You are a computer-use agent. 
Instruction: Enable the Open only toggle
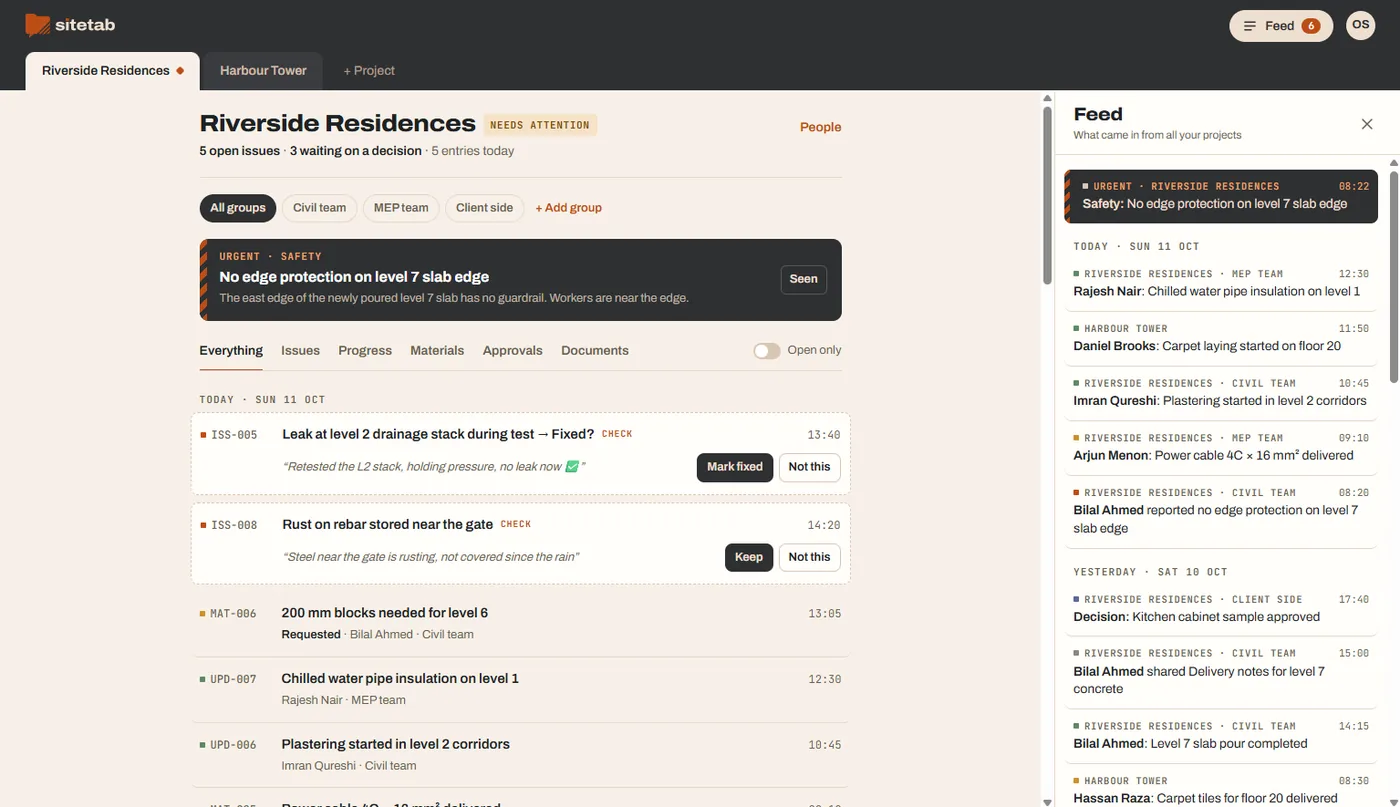click(x=767, y=351)
